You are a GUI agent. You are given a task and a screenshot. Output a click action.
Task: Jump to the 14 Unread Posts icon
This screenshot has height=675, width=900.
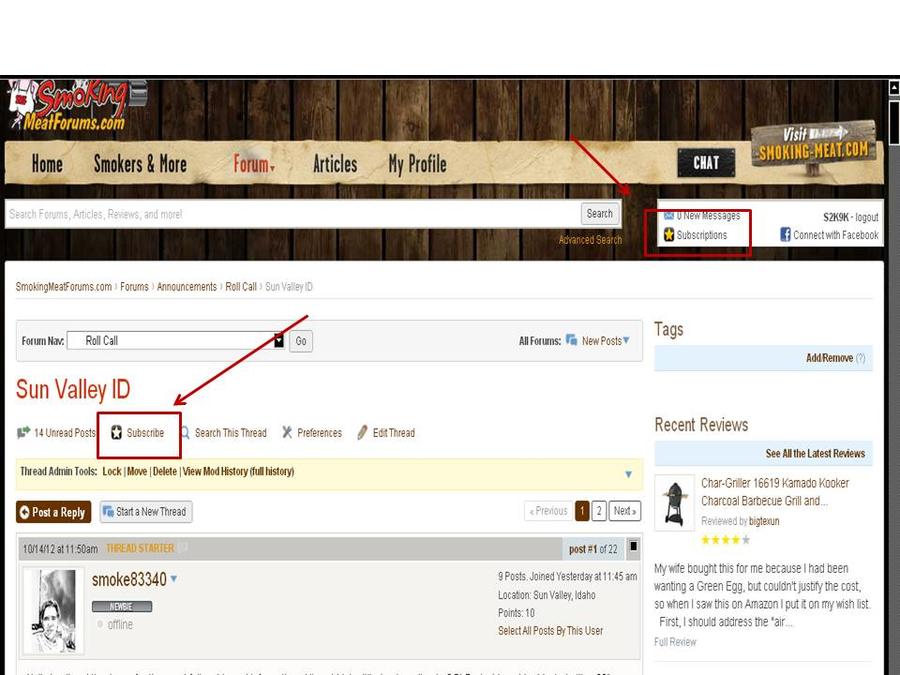pos(24,433)
